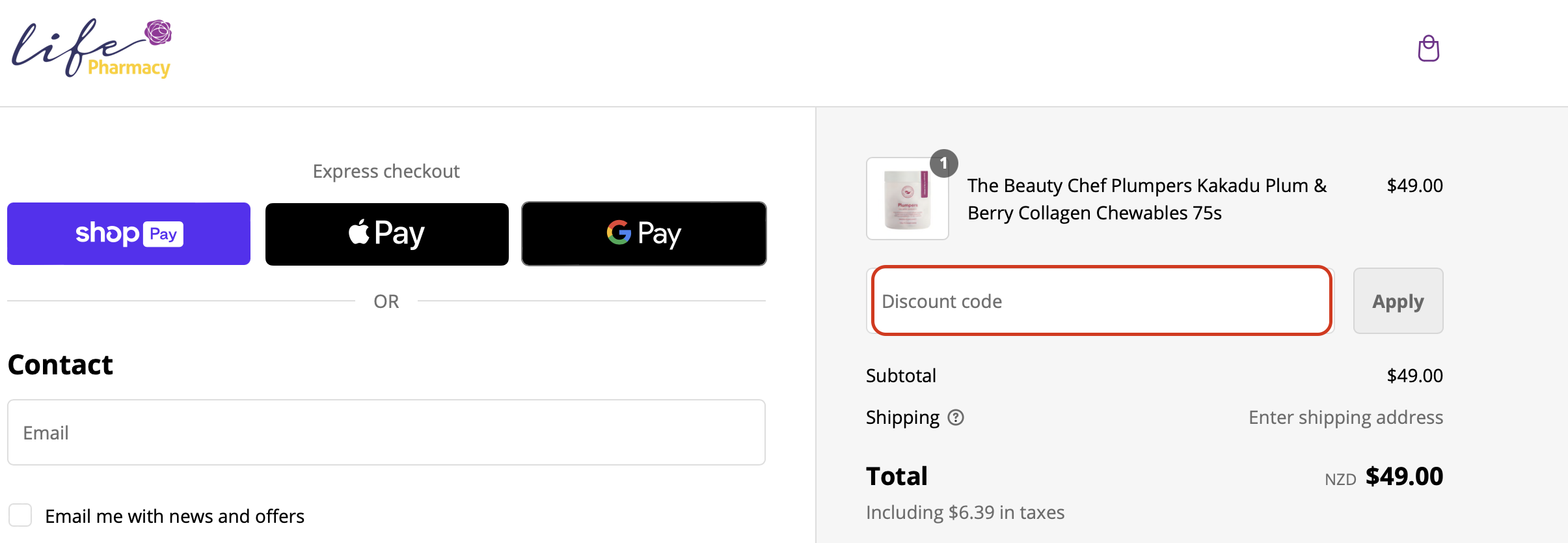This screenshot has height=543, width=1568.
Task: Click the shipping help question mark icon
Action: (955, 417)
